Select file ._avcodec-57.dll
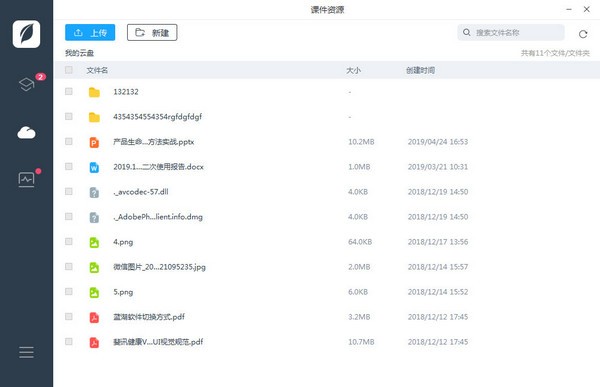Screen dimensions: 600x387 tap(140, 192)
